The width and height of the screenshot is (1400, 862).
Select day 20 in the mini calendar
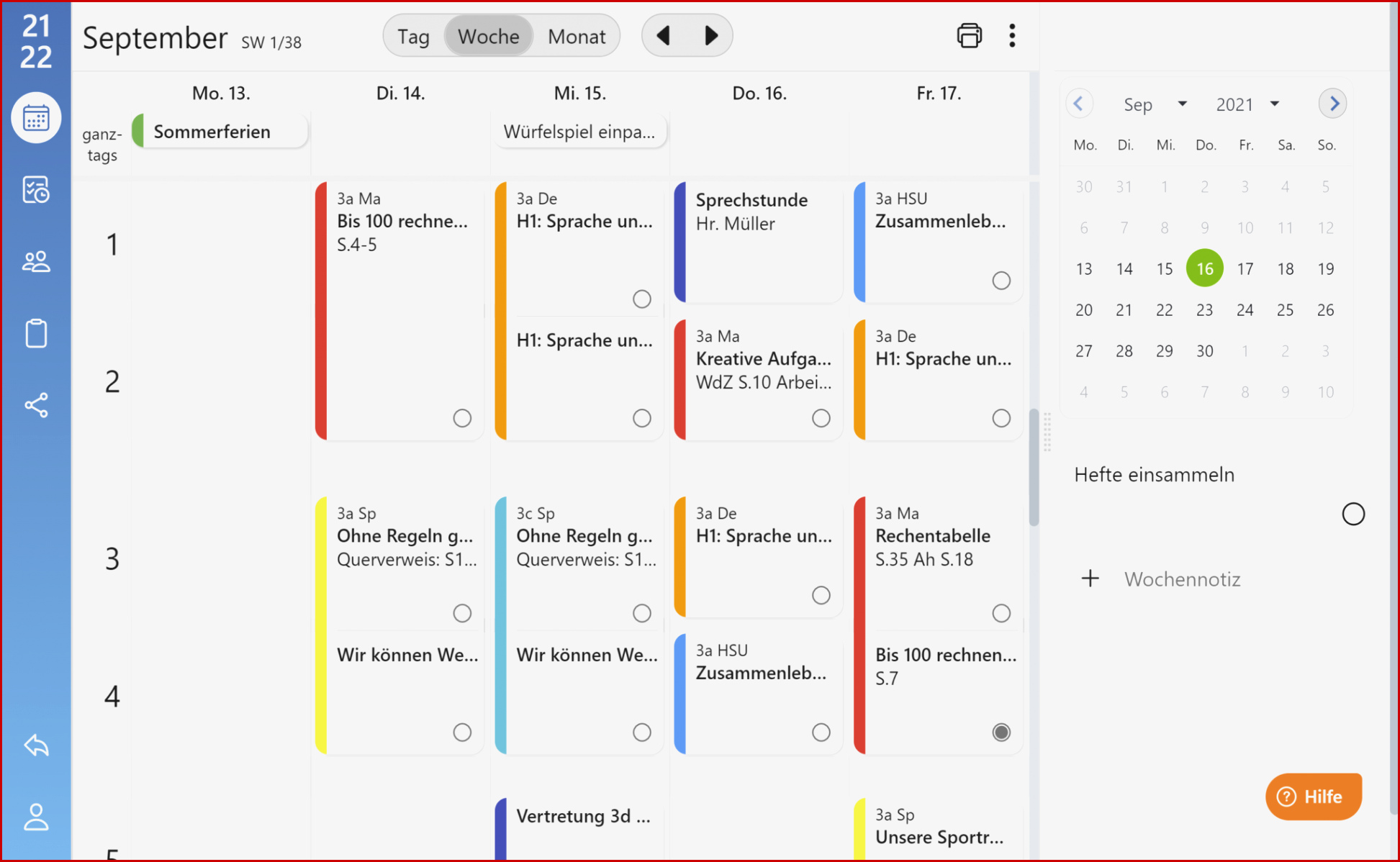[x=1084, y=310]
